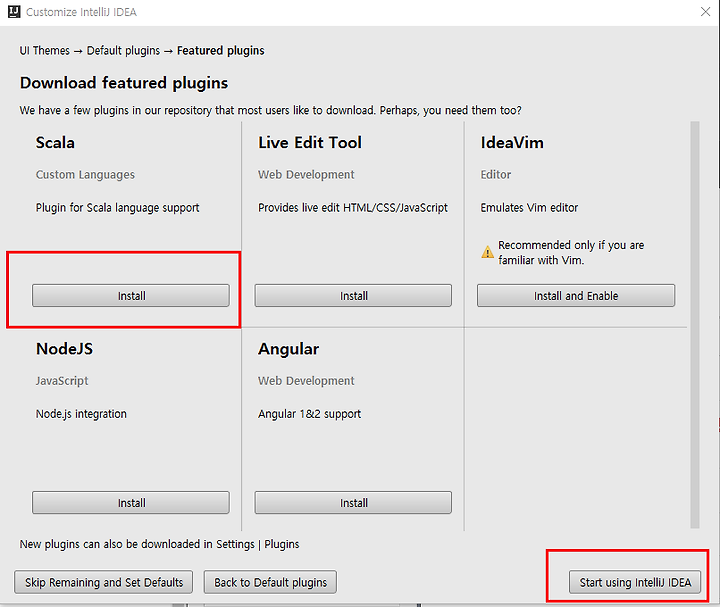Screen dimensions: 720x607
Task: Select the UI Themes breadcrumb step
Action: 45,51
